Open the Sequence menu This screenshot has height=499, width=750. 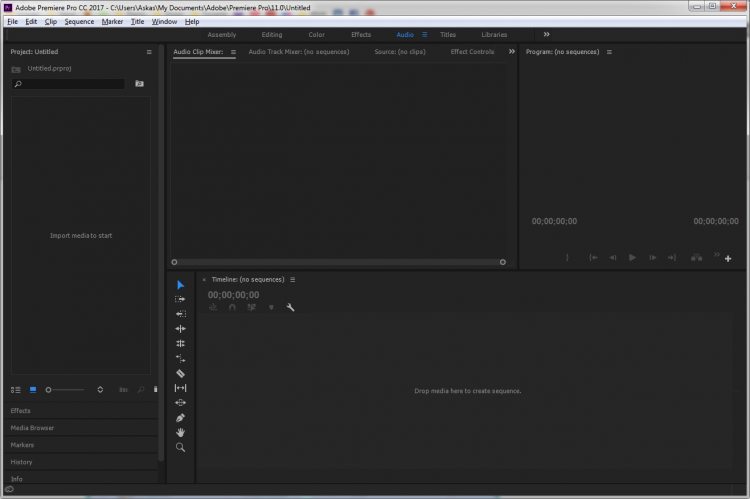click(79, 21)
